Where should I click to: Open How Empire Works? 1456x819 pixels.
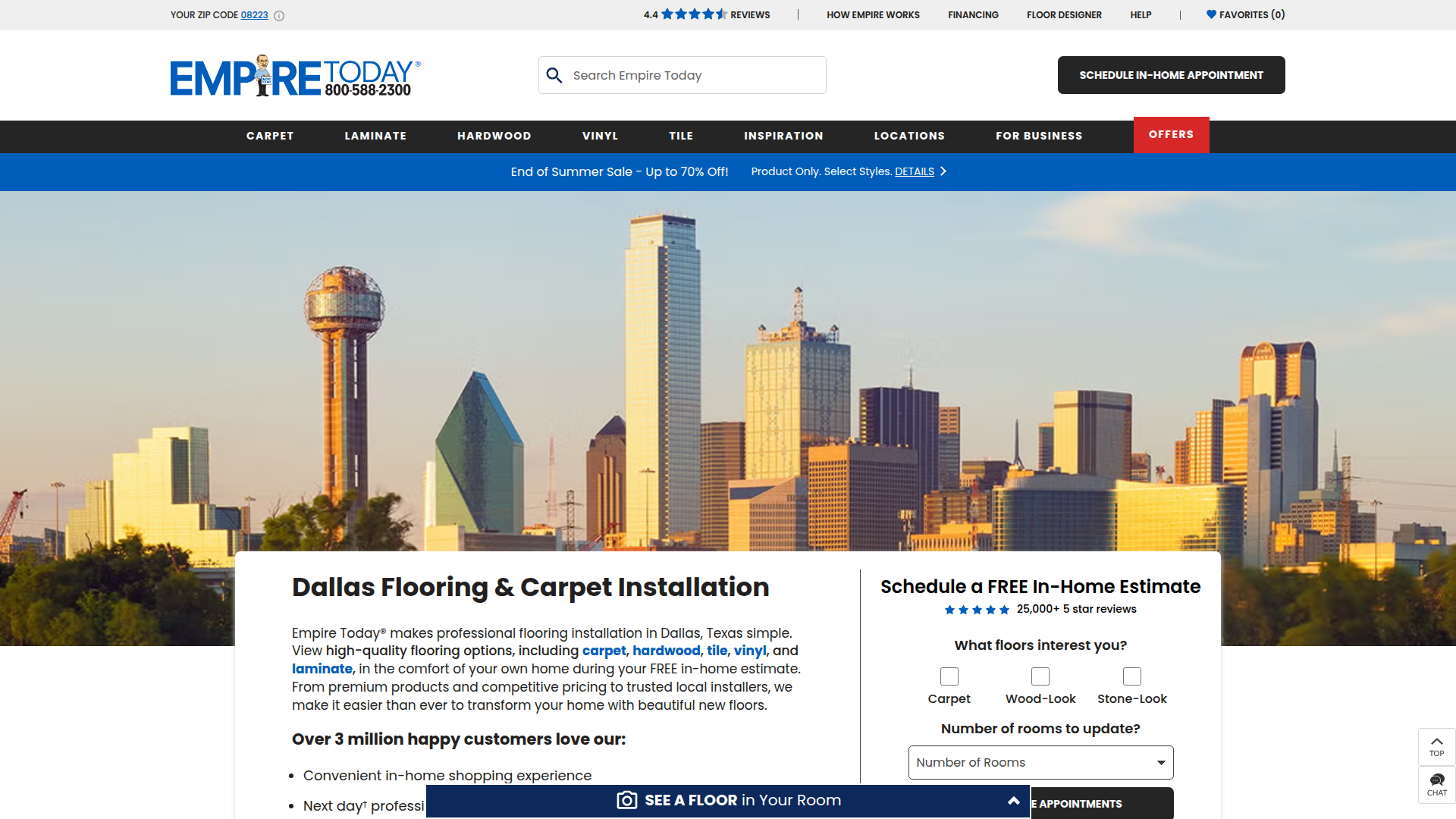point(873,15)
